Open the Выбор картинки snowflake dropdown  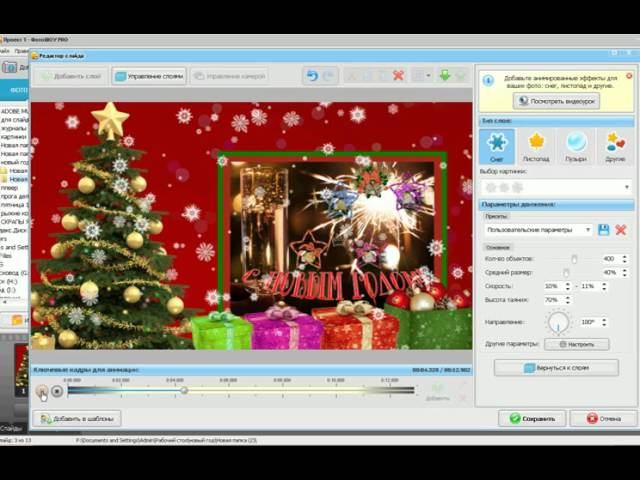(x=556, y=187)
